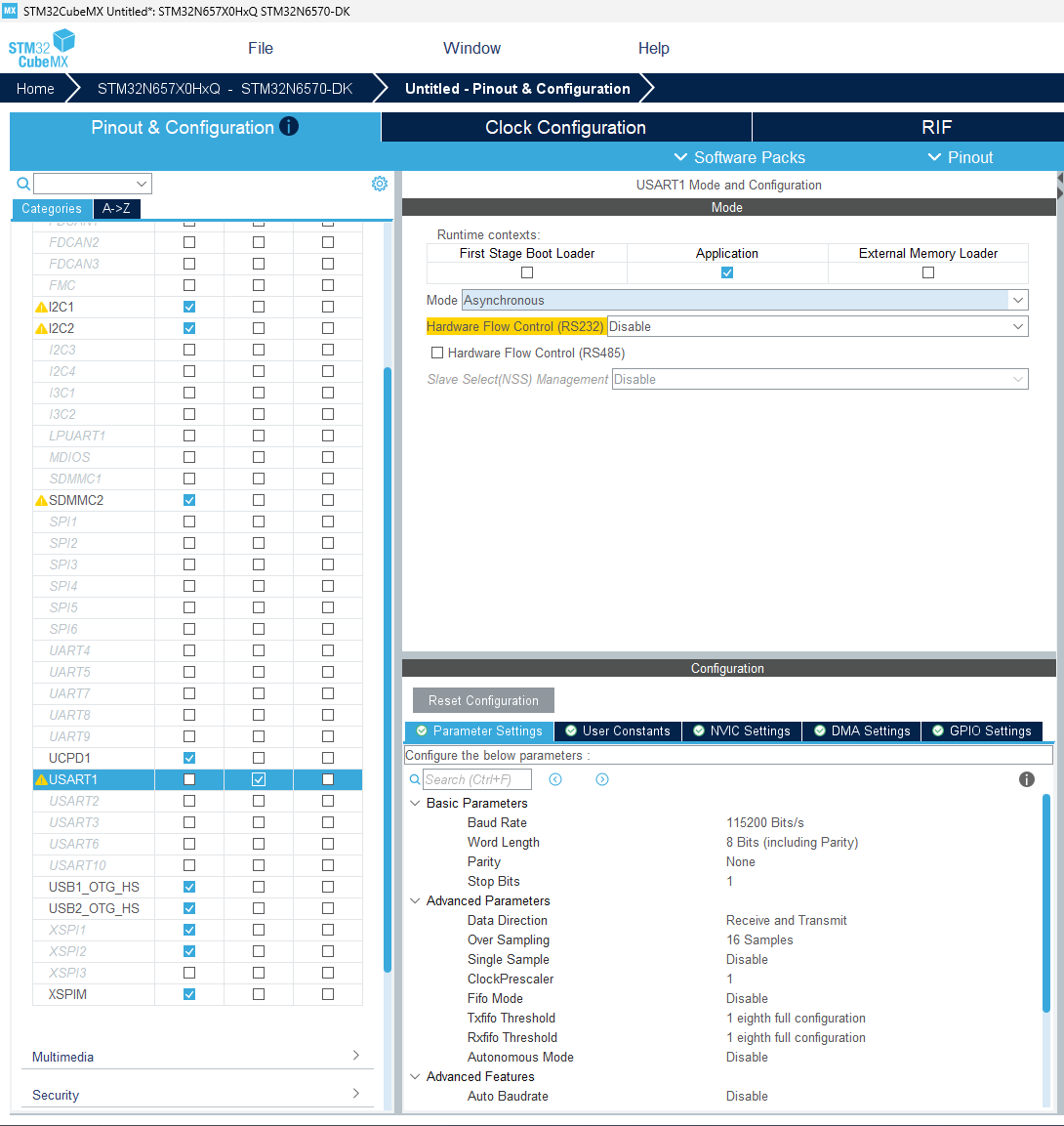Open the Pinout & Configuration info icon
The image size is (1064, 1126).
(289, 126)
